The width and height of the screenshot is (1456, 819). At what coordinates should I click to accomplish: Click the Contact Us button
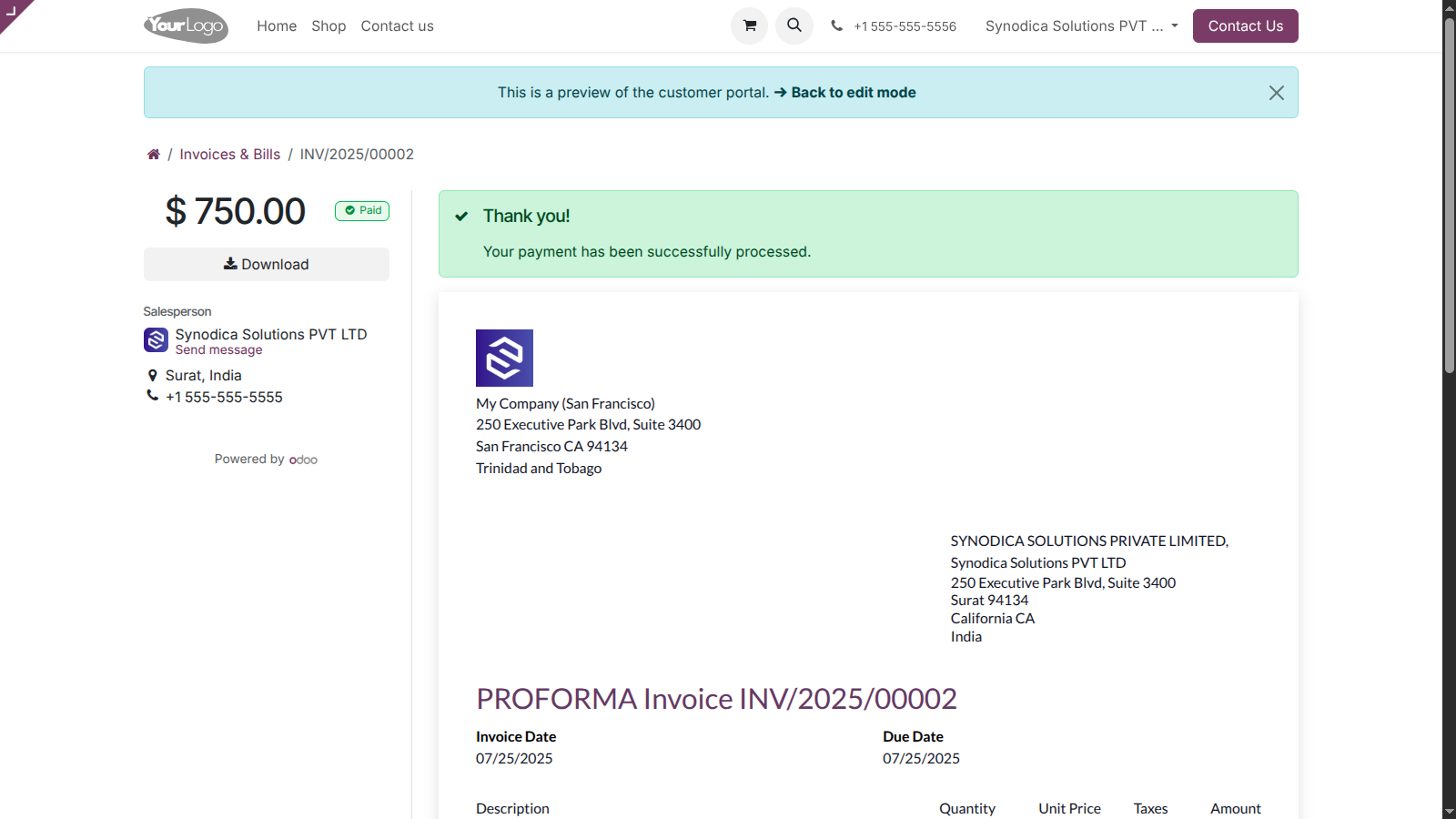click(1245, 25)
